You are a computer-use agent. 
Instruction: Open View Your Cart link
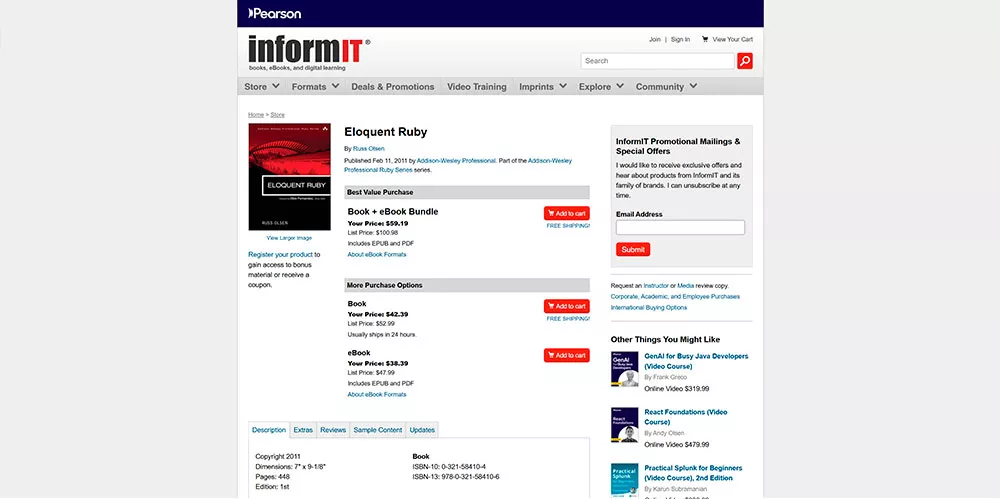(x=732, y=40)
